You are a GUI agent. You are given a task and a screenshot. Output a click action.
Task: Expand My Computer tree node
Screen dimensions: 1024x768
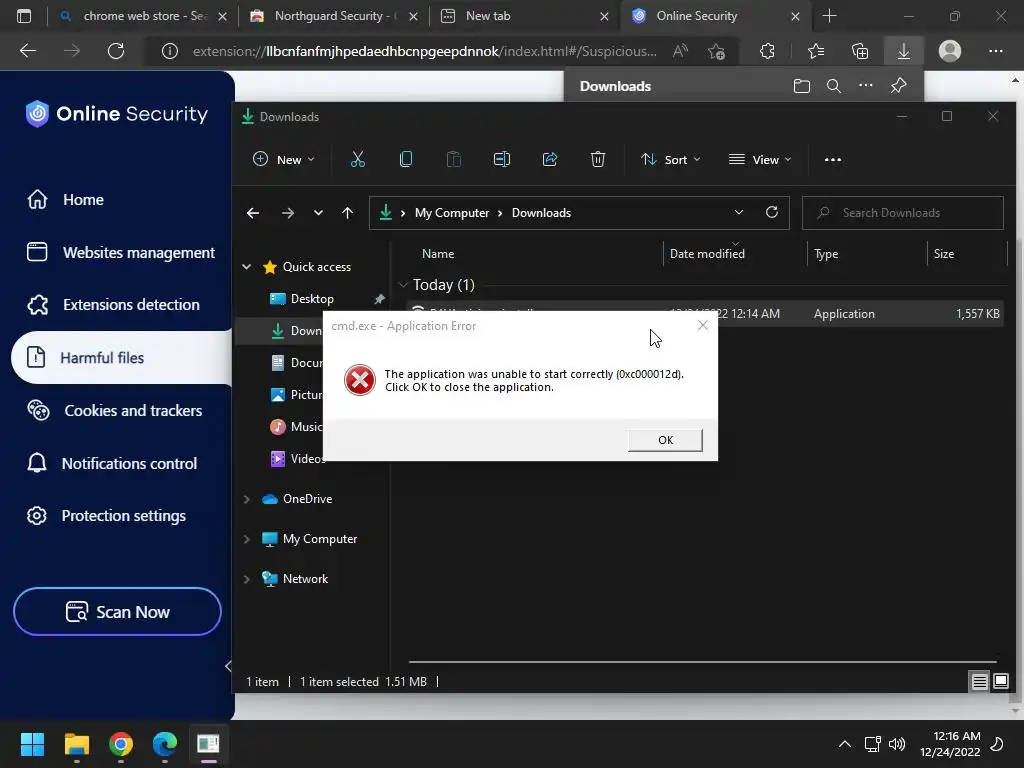pos(247,539)
